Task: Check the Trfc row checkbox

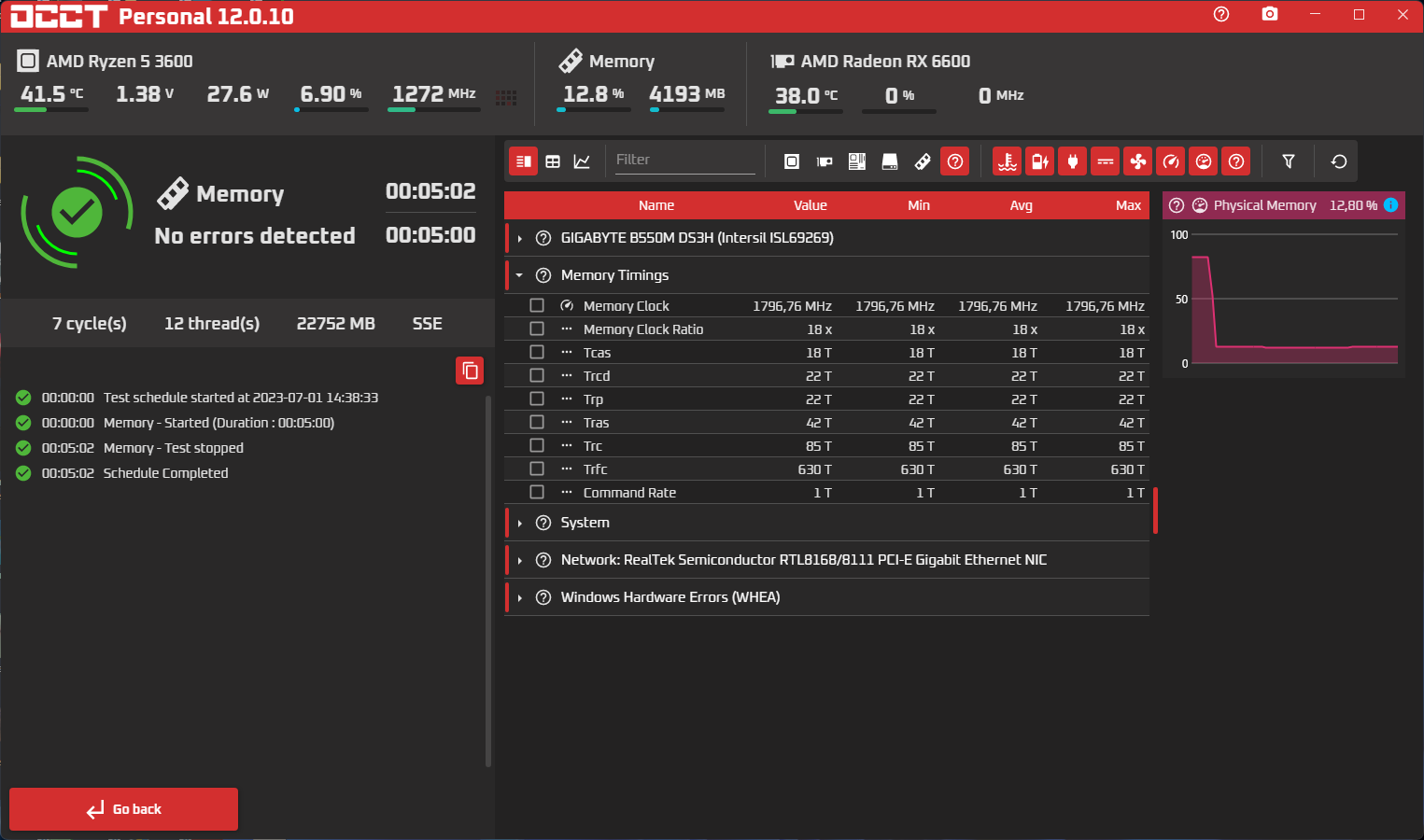Action: (537, 469)
